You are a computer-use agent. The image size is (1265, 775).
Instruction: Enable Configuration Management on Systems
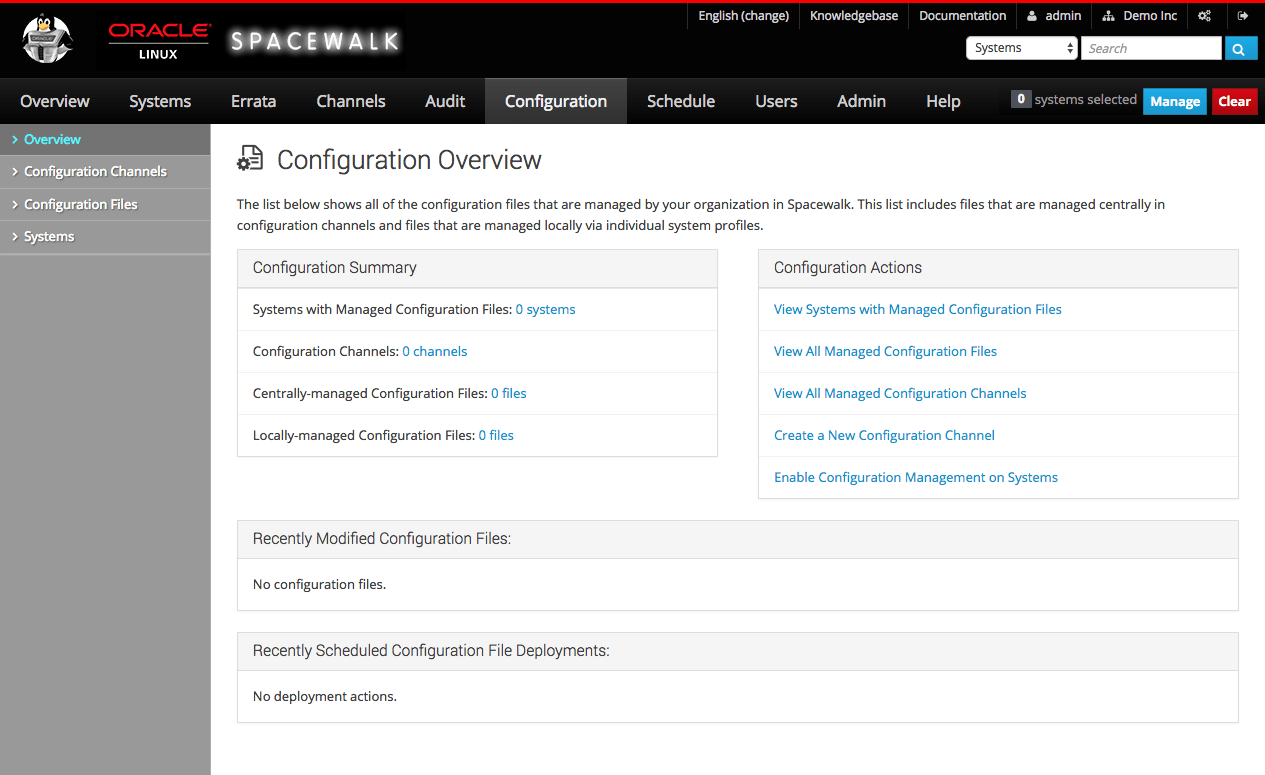point(916,477)
